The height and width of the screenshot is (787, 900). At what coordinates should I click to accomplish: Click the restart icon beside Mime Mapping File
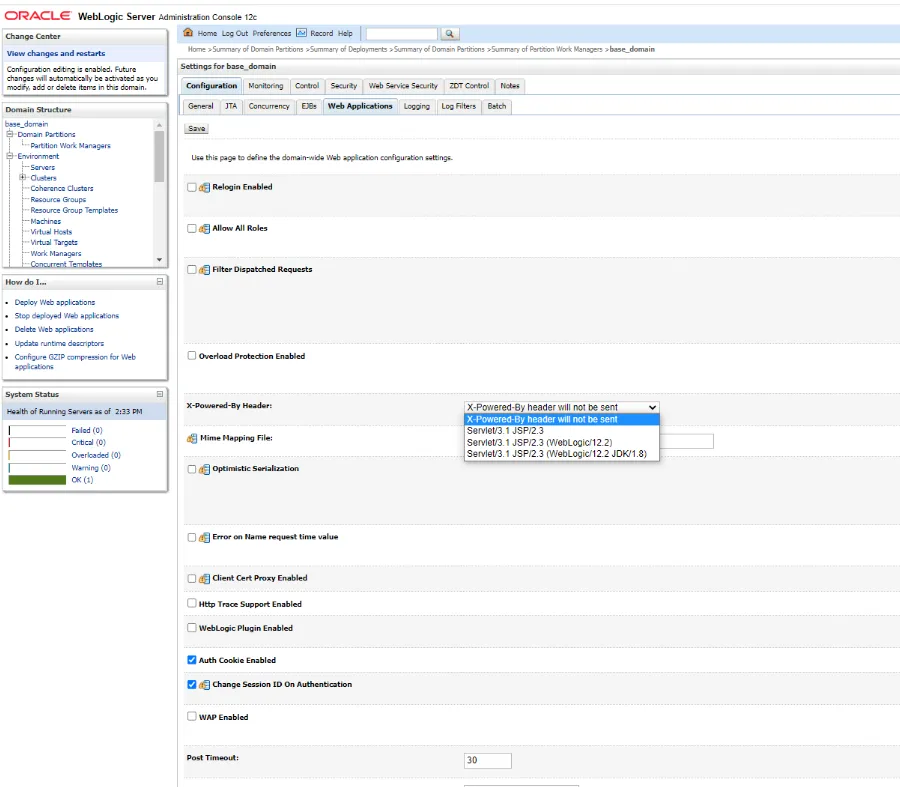192,439
